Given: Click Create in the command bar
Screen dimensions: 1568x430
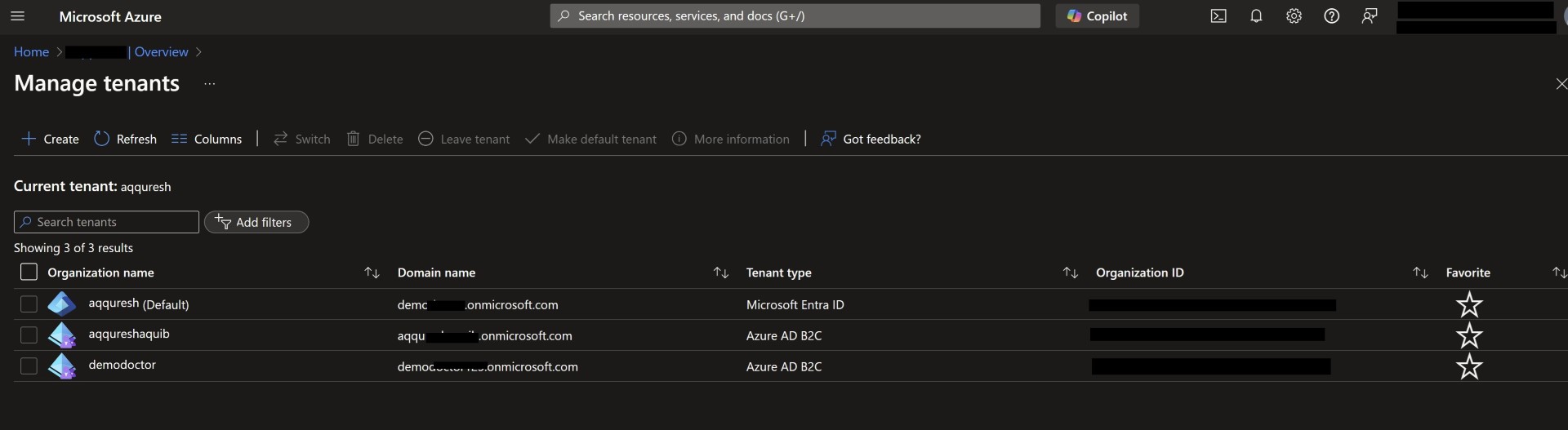Looking at the screenshot, I should pos(50,140).
